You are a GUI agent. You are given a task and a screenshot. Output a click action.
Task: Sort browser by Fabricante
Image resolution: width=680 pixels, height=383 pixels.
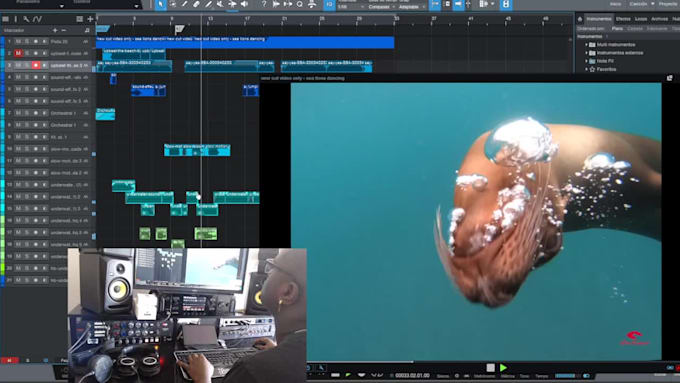tap(657, 29)
